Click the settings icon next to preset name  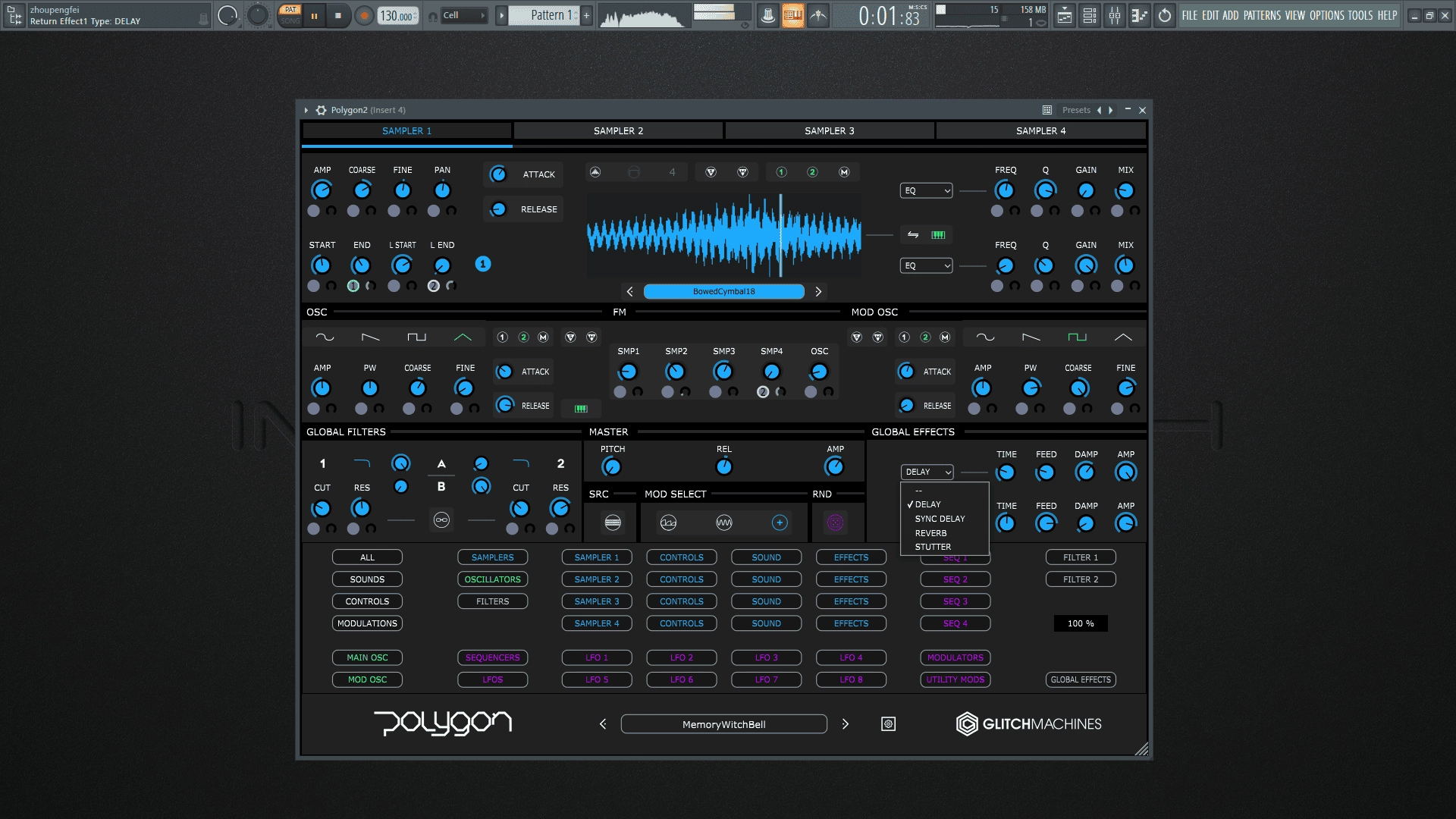(888, 724)
